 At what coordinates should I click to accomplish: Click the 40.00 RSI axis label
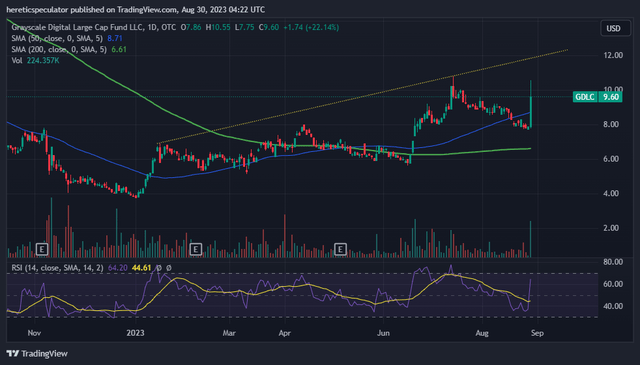[613, 306]
